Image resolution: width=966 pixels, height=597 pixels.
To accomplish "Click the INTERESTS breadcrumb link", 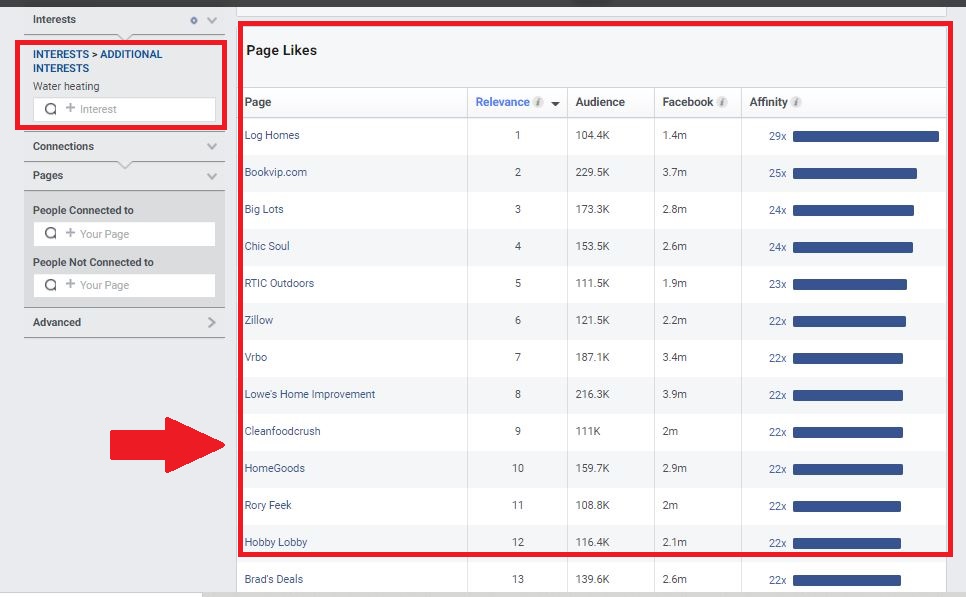I will (x=60, y=54).
